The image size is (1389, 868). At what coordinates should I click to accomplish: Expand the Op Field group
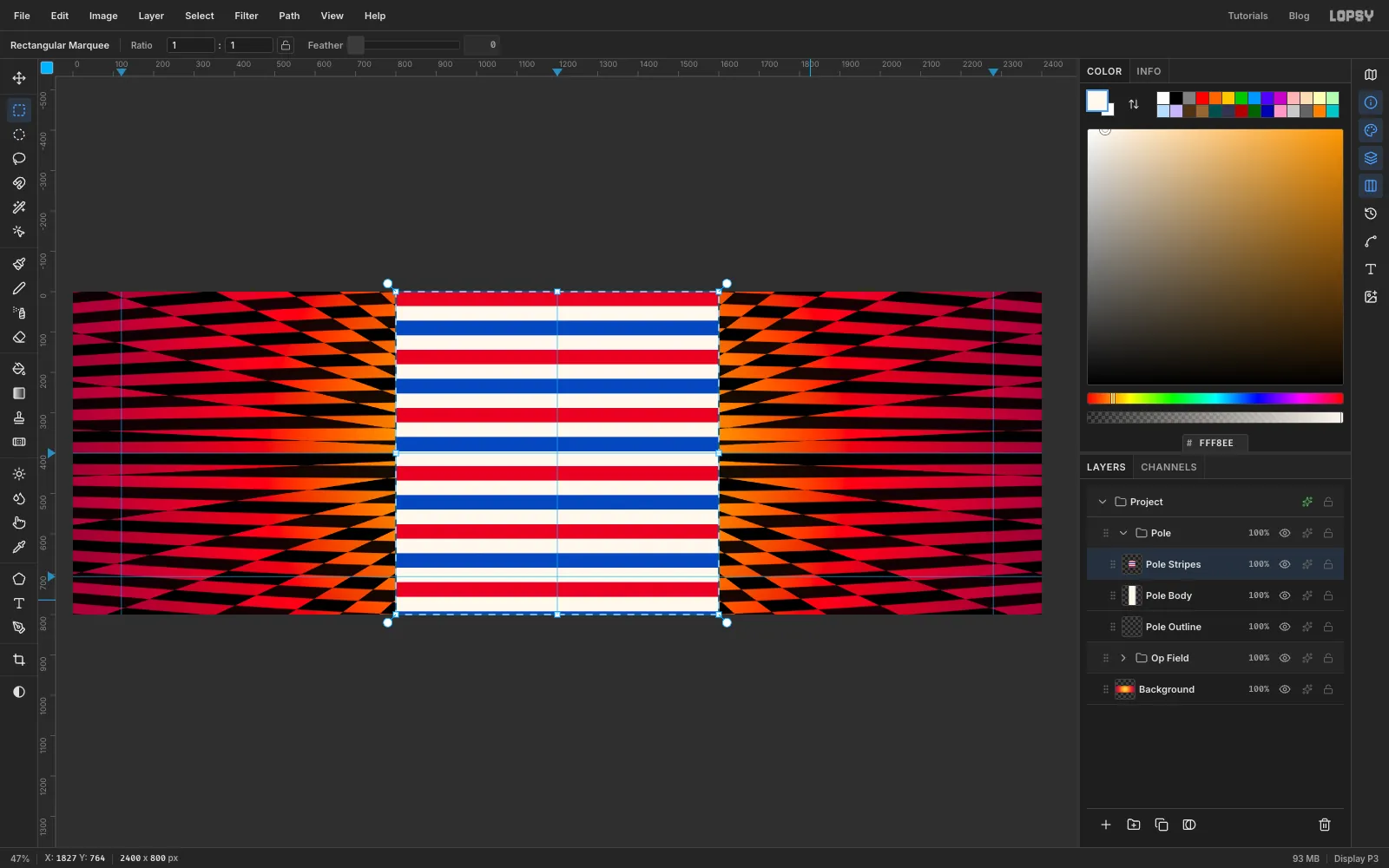tap(1123, 658)
